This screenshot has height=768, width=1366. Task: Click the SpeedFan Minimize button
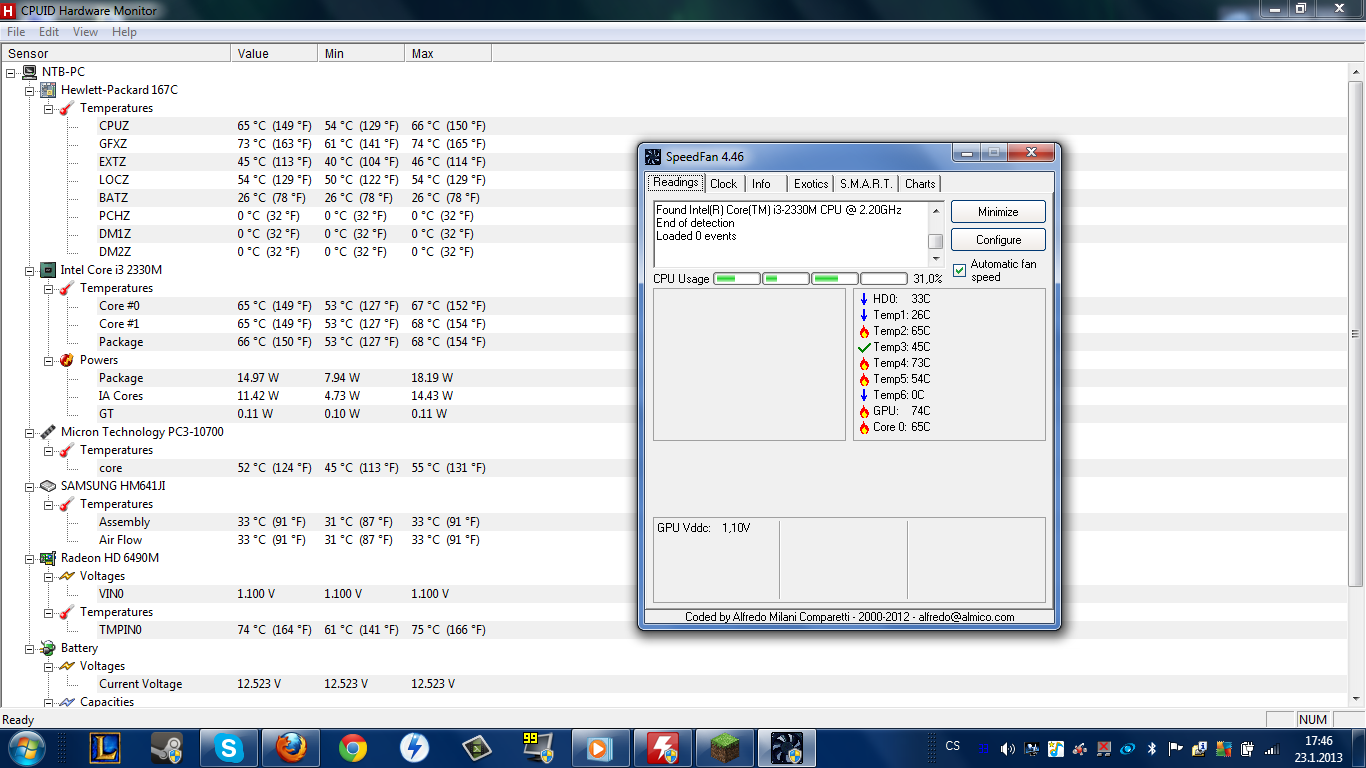click(998, 212)
